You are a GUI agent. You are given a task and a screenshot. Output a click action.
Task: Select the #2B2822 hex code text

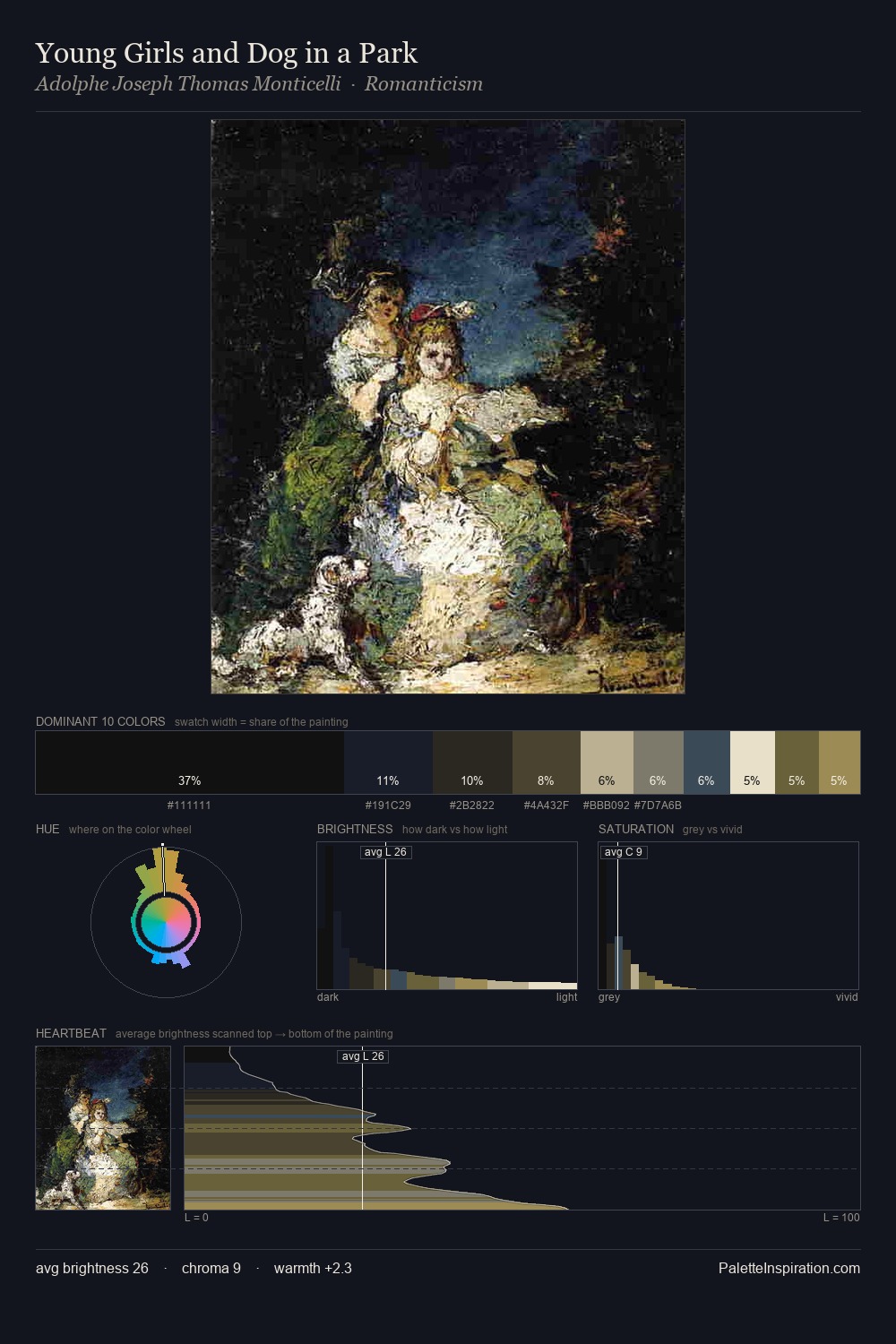pos(472,805)
